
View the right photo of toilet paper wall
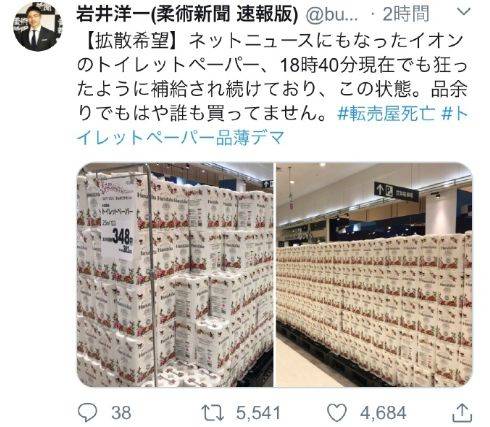[374, 275]
